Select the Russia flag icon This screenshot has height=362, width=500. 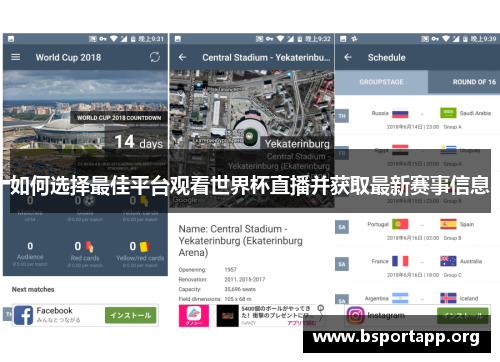point(400,113)
